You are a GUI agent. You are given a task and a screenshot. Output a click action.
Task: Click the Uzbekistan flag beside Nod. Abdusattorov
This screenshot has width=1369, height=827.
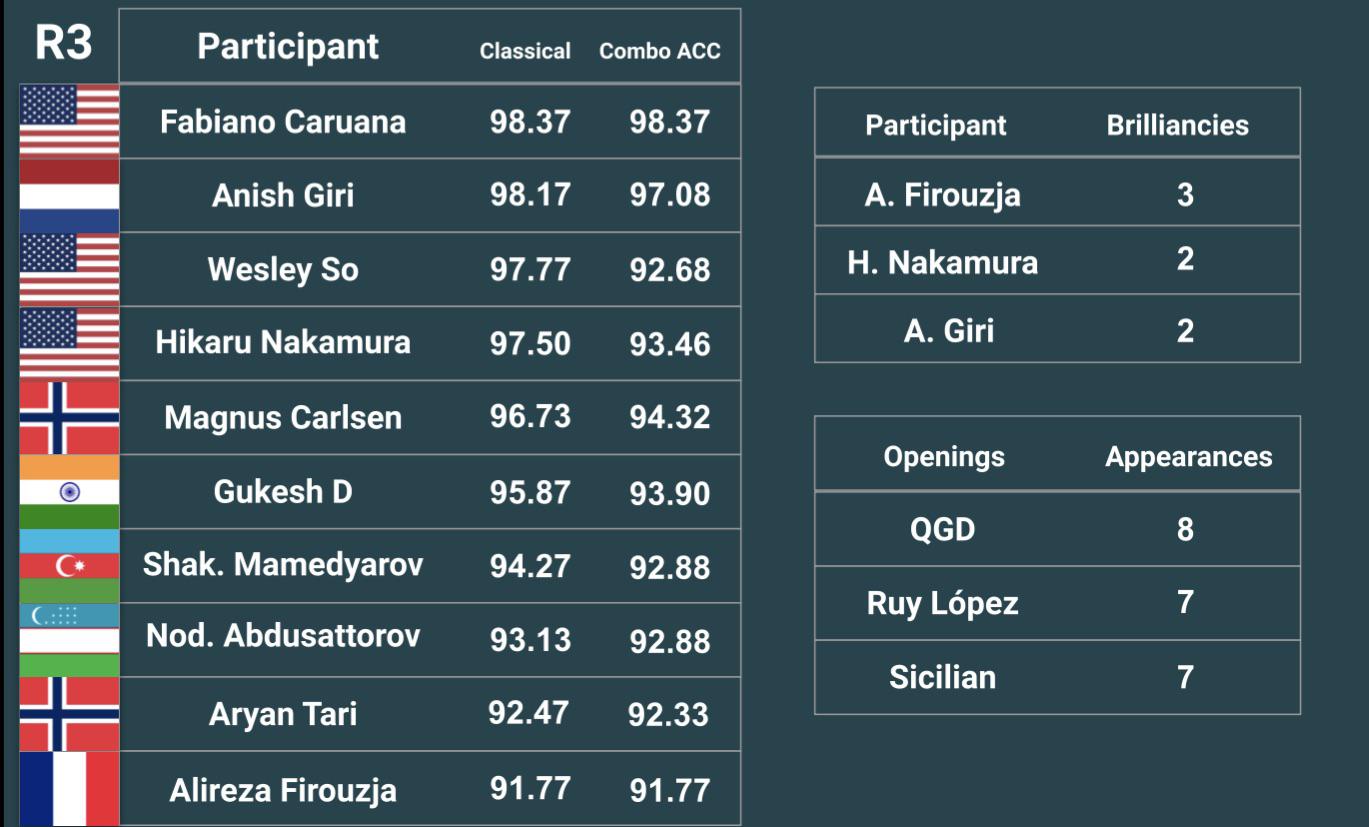click(69, 640)
